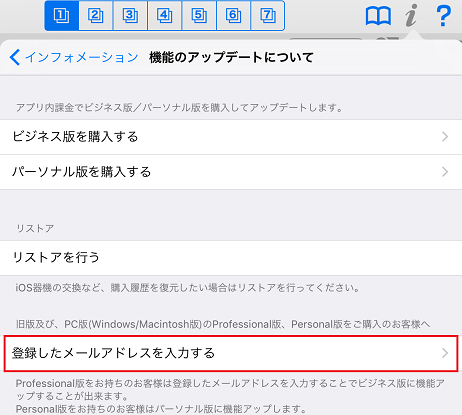Select page layer icon 1
The image size is (462, 415).
coord(62,16)
